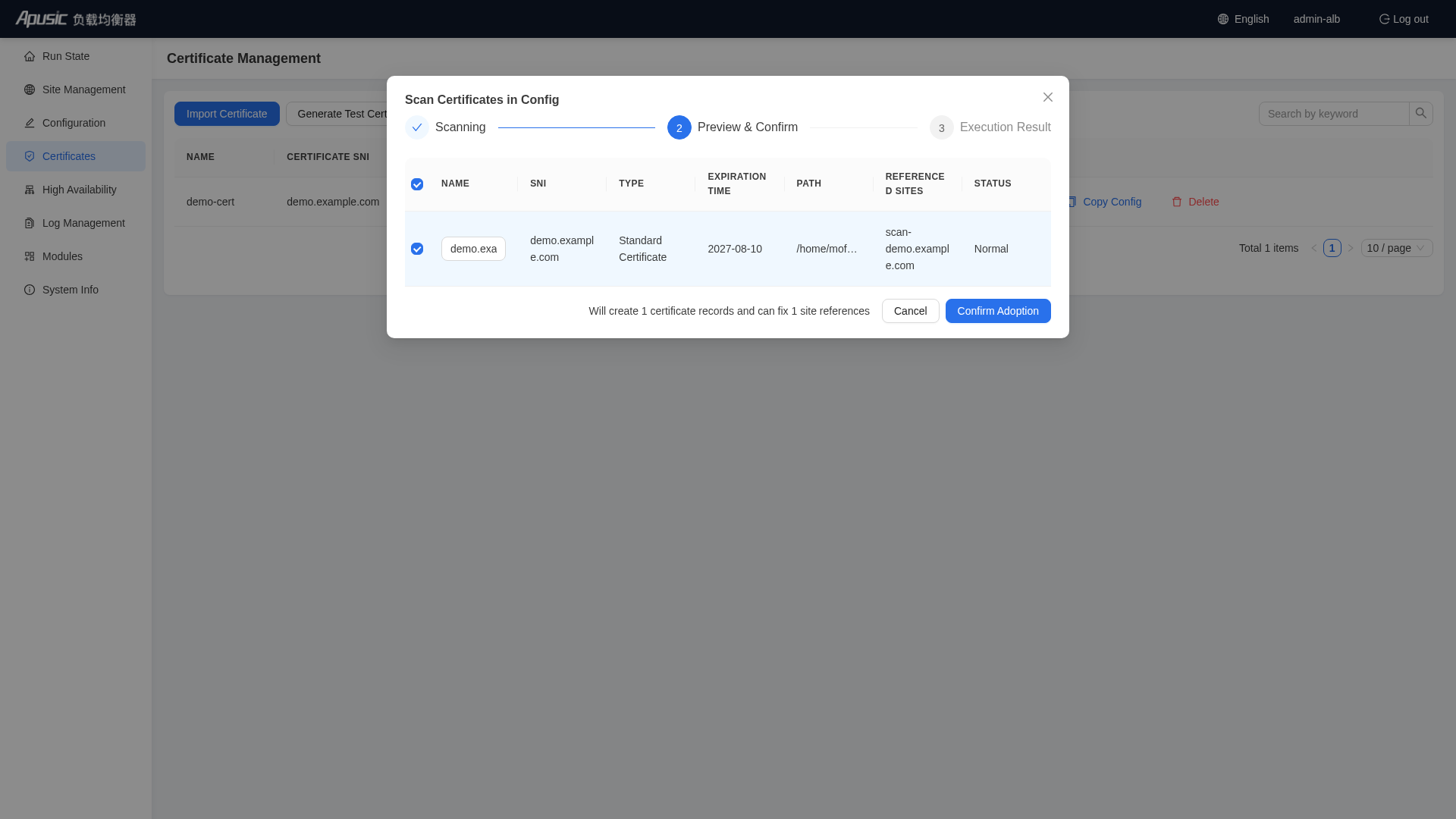The height and width of the screenshot is (819, 1456).
Task: Open the admin-alb user menu
Action: 1316,19
